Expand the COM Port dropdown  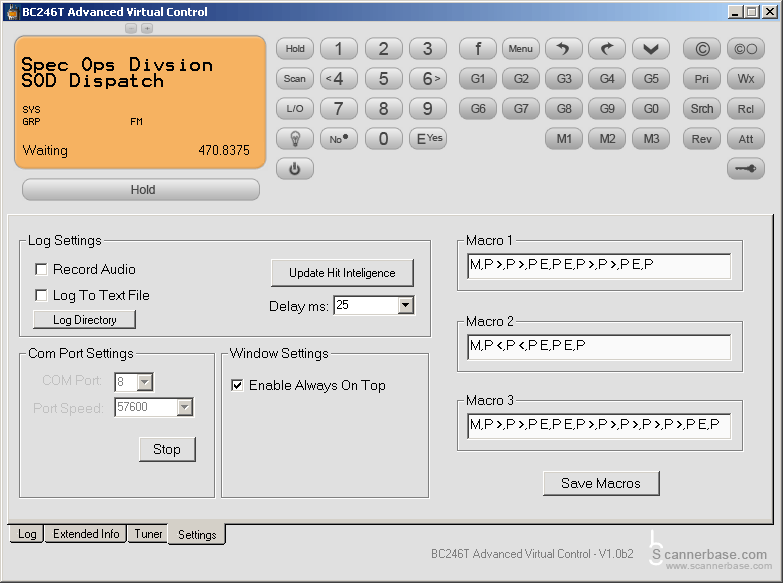click(x=145, y=381)
